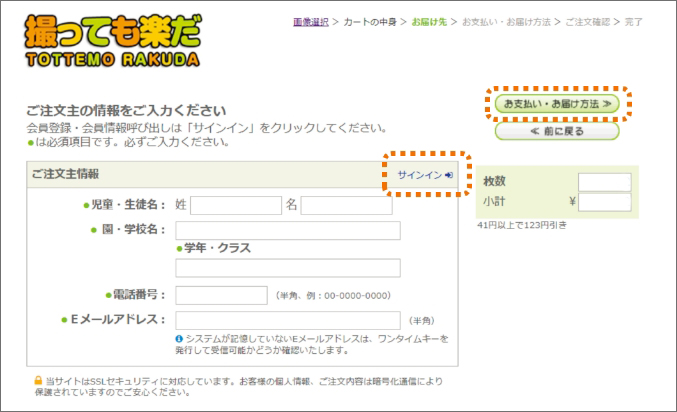Click the sign-in arrow icon beside サインイン
677x412 pixels.
tap(449, 175)
